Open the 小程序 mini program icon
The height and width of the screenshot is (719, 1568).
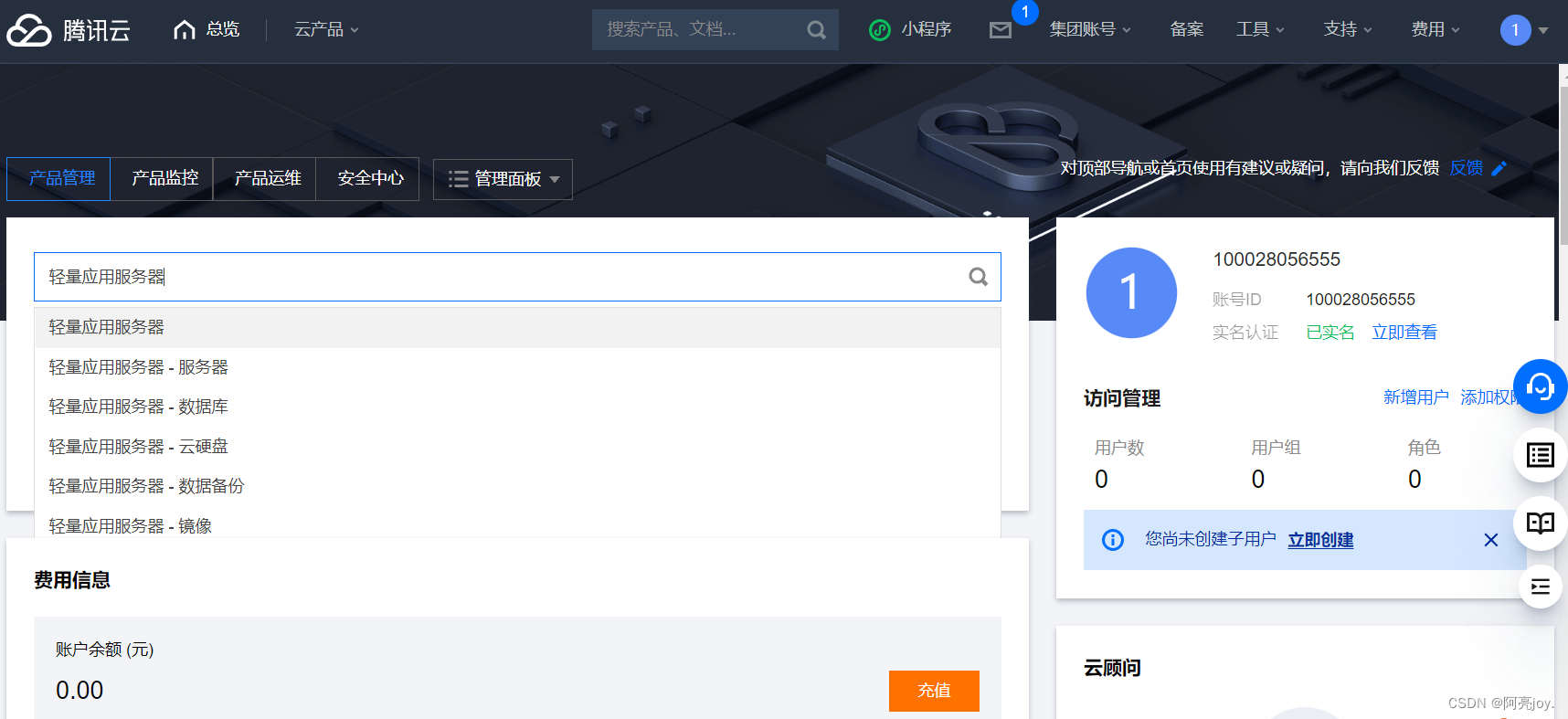[879, 30]
